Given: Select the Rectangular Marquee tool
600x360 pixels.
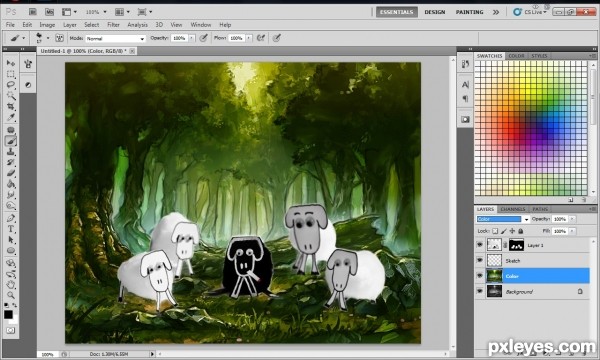Looking at the screenshot, I should (x=11, y=74).
